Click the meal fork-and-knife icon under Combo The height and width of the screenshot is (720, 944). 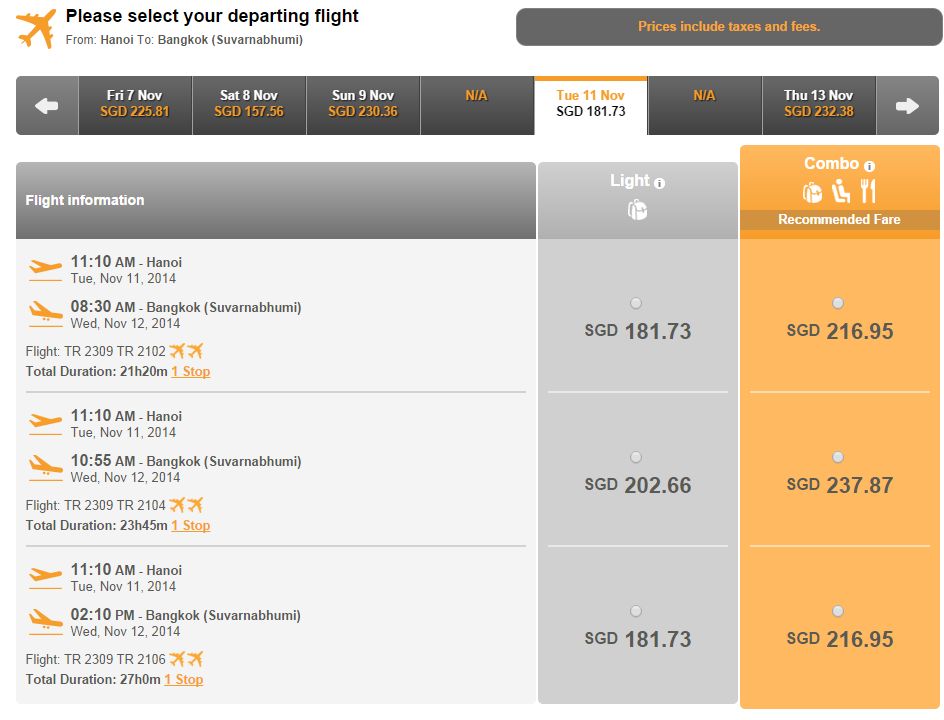coord(868,191)
